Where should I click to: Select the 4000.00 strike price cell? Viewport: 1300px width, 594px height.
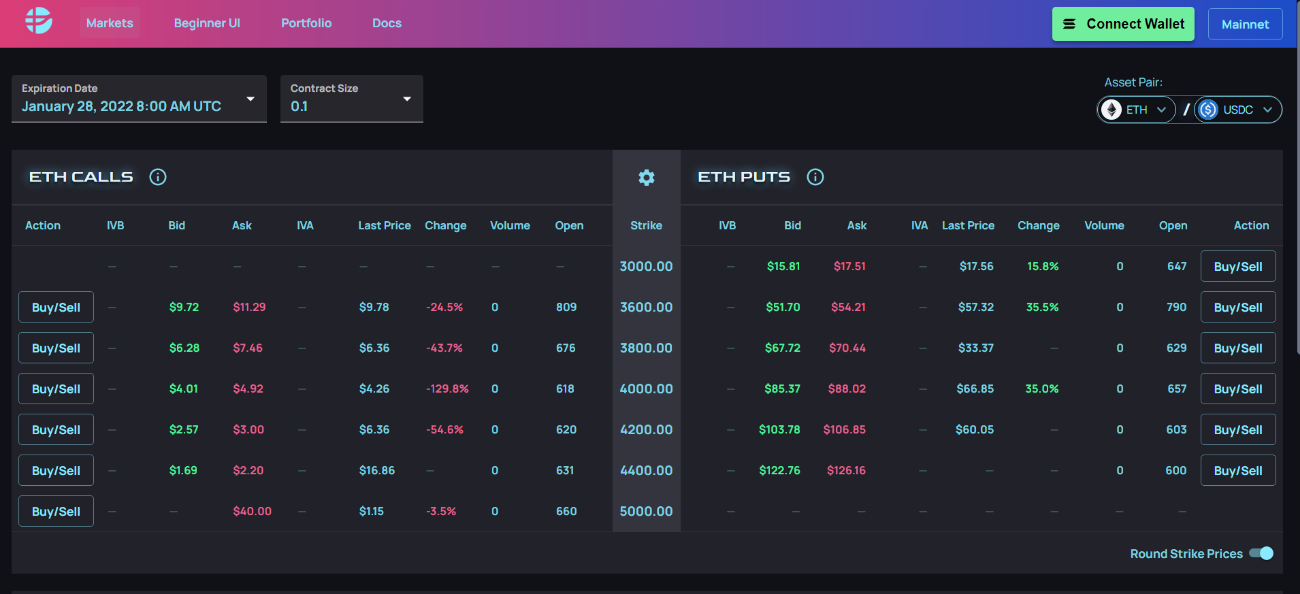pyautogui.click(x=646, y=389)
